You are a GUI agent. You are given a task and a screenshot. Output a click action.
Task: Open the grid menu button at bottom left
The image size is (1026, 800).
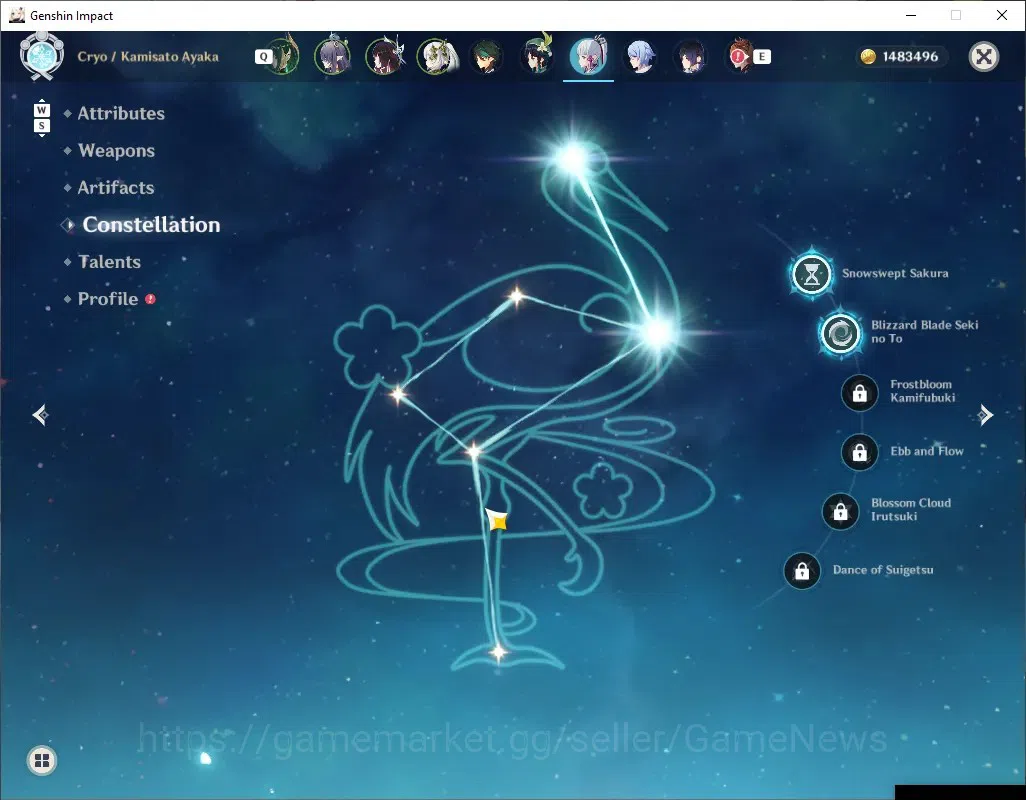(42, 760)
